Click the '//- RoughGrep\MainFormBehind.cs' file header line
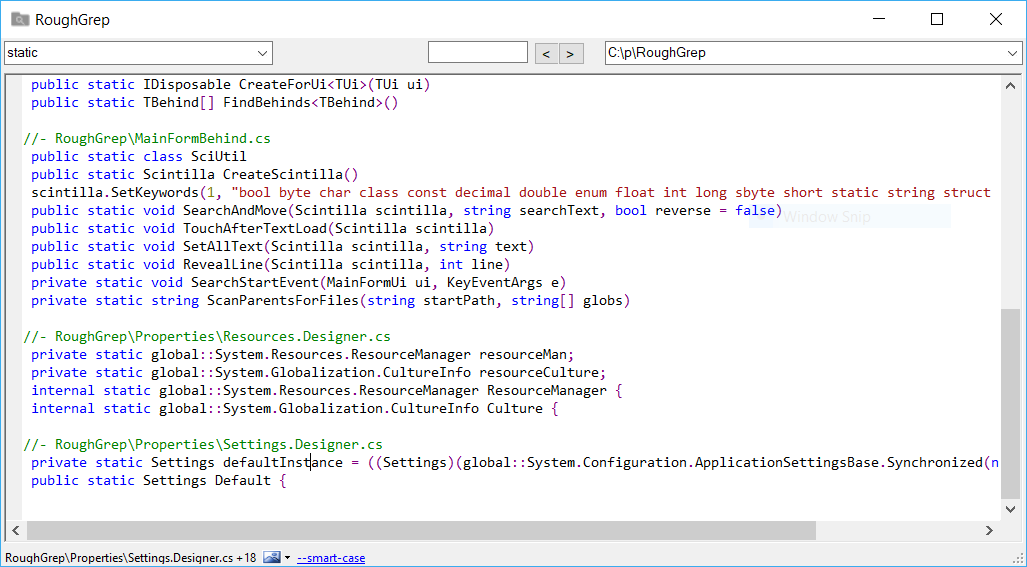 [147, 138]
